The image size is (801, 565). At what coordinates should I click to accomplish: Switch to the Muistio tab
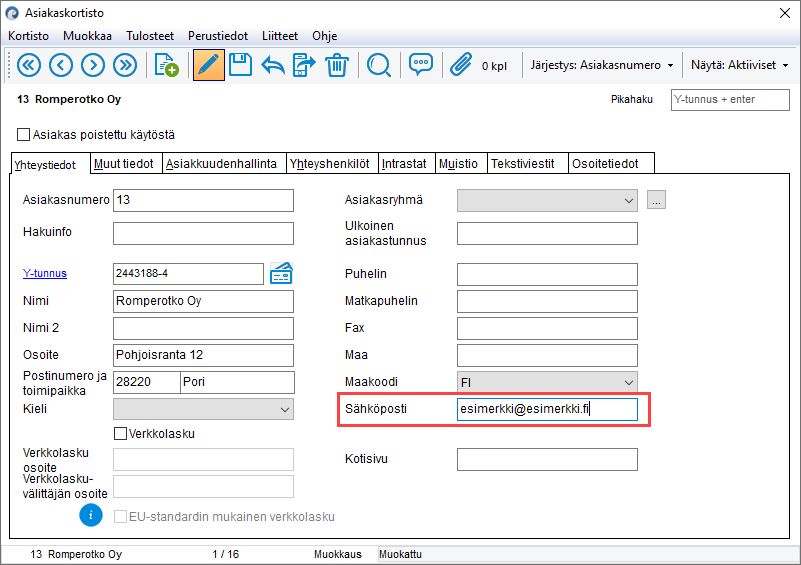[x=461, y=163]
